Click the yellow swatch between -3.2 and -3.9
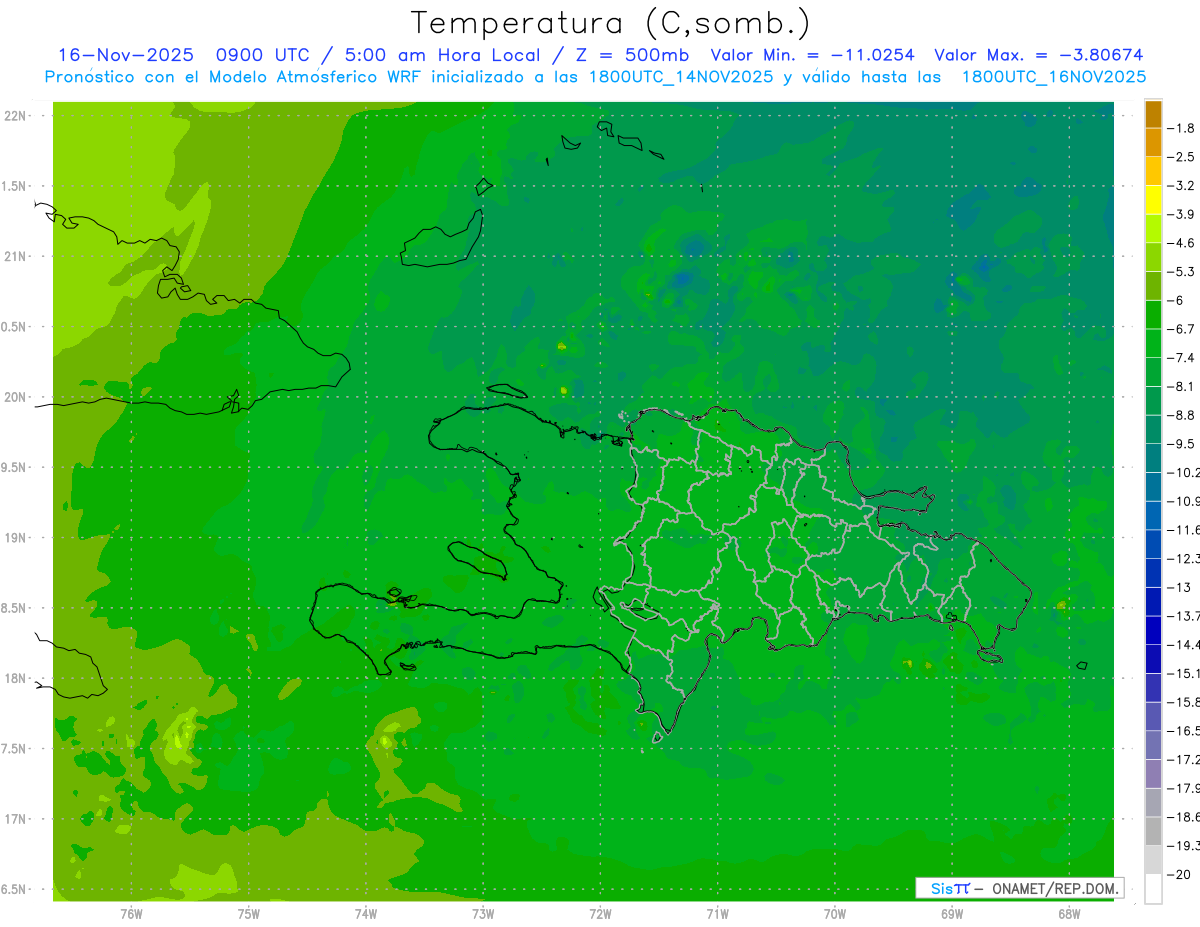Image resolution: width=1200 pixels, height=927 pixels. [1153, 201]
